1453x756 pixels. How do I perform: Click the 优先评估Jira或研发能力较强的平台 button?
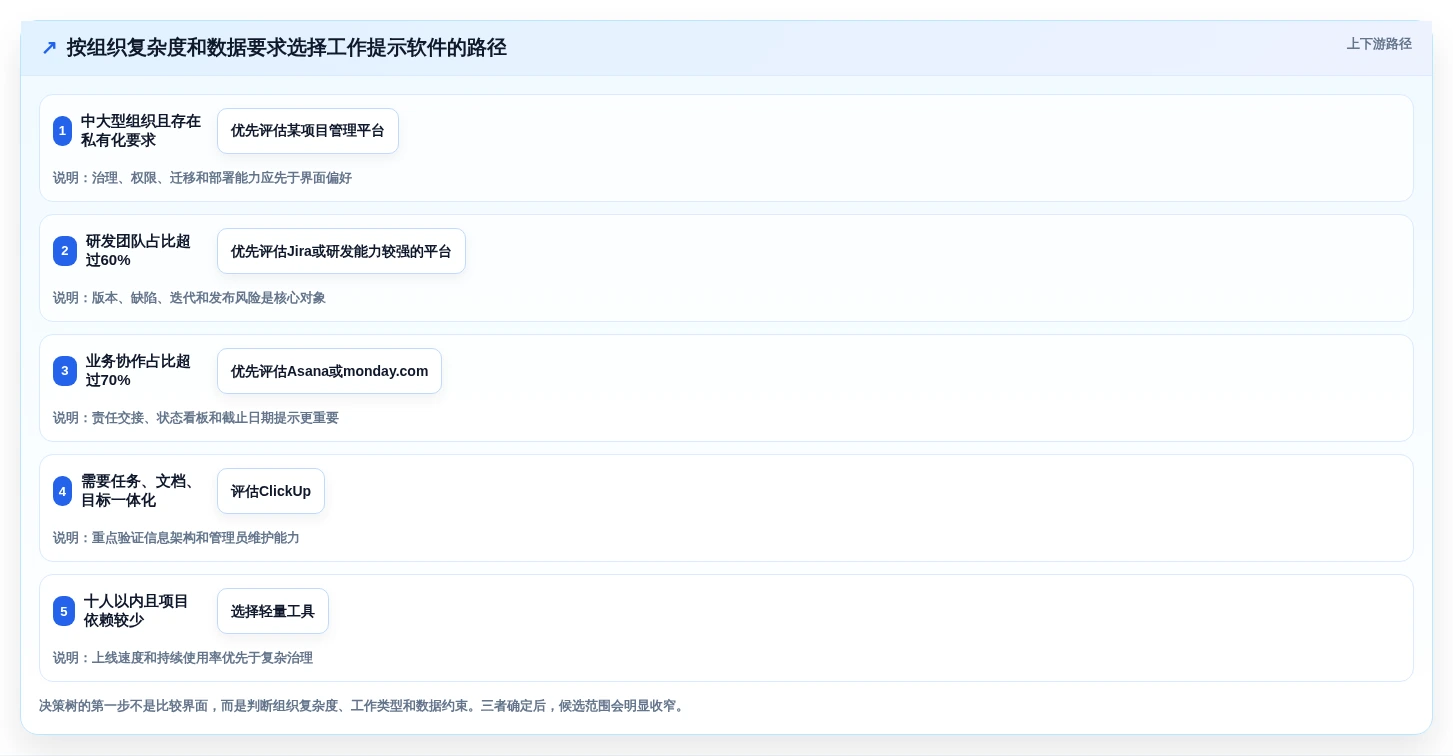341,251
